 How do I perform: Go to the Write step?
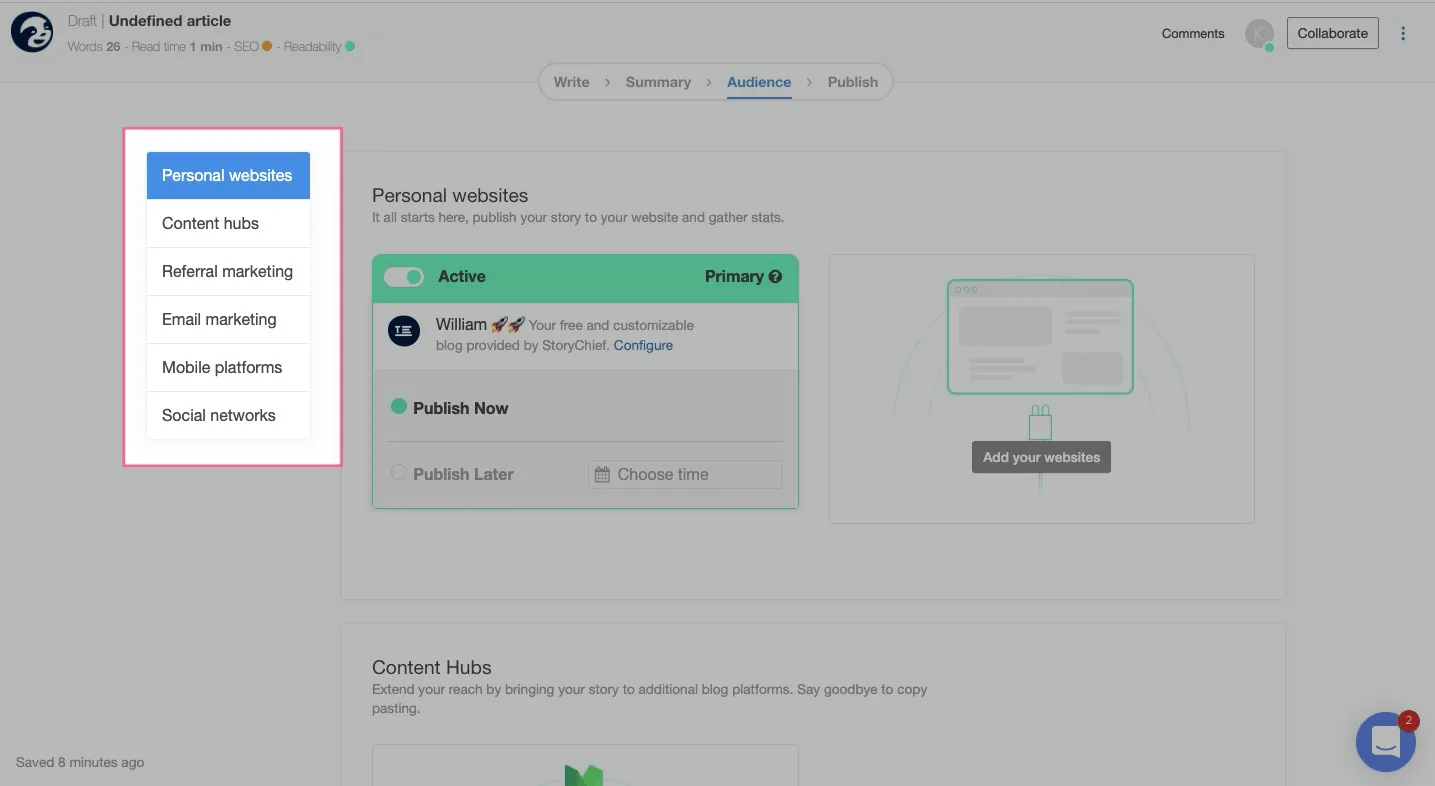click(x=571, y=82)
